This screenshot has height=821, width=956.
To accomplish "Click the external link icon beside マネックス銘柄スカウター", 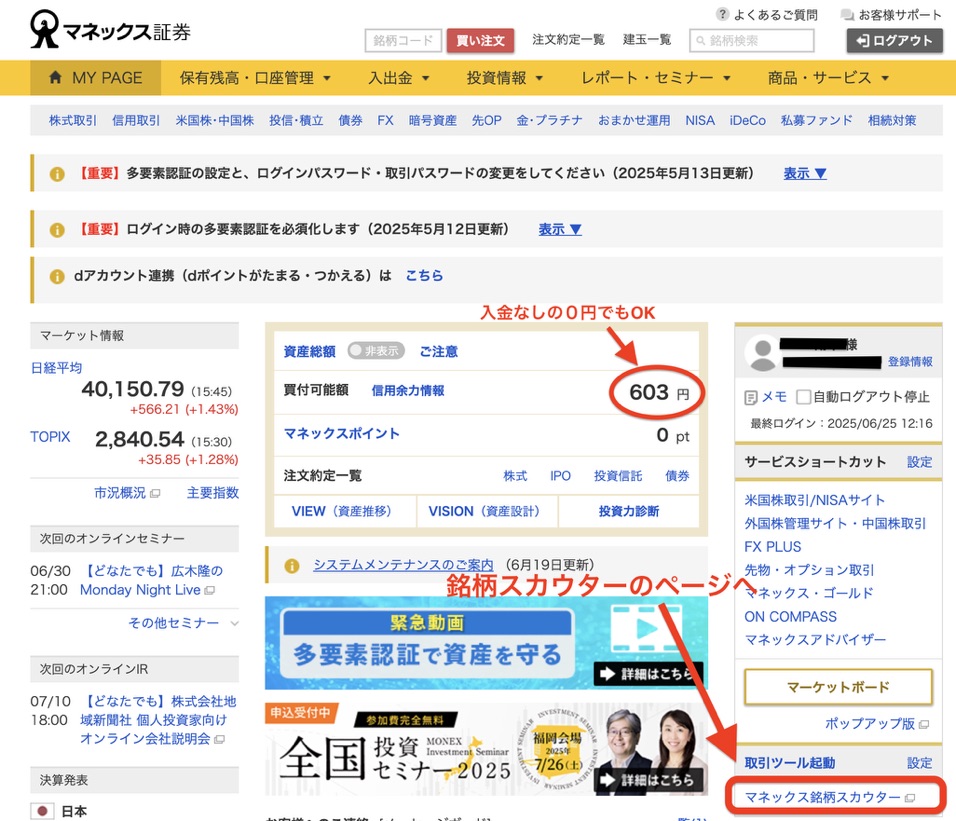I will 910,798.
